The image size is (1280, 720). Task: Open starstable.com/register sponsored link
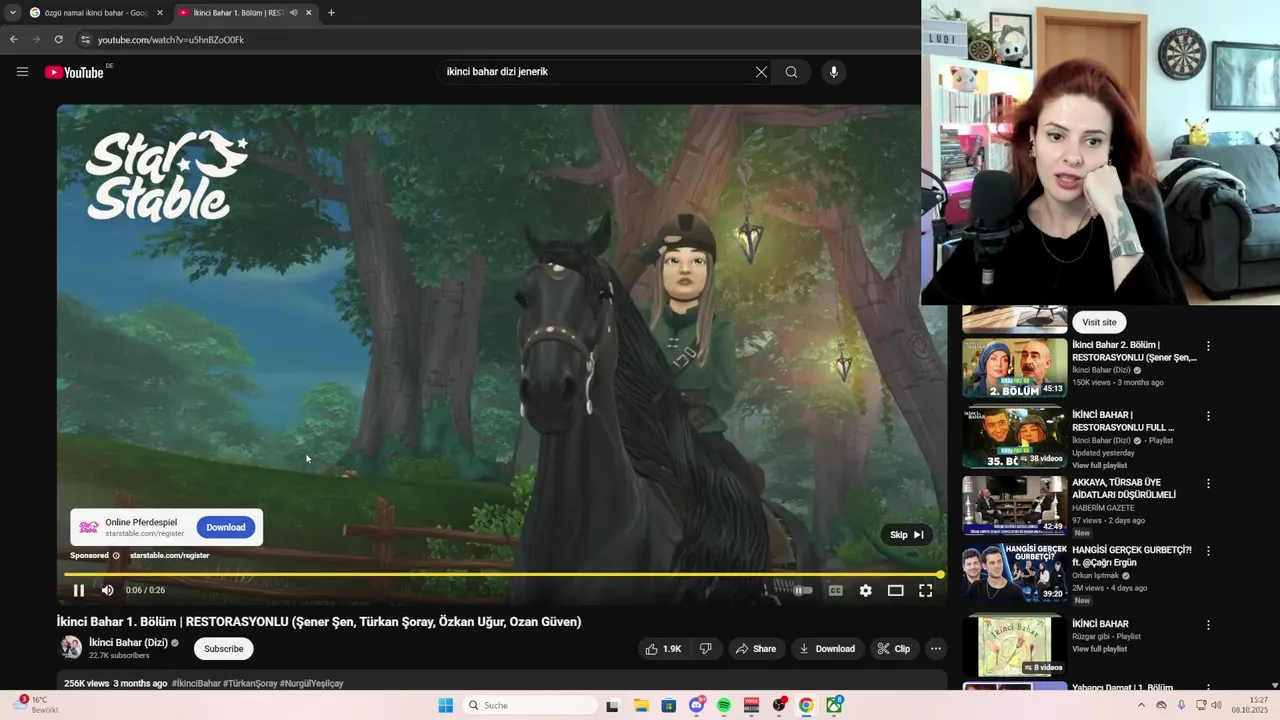click(x=169, y=555)
